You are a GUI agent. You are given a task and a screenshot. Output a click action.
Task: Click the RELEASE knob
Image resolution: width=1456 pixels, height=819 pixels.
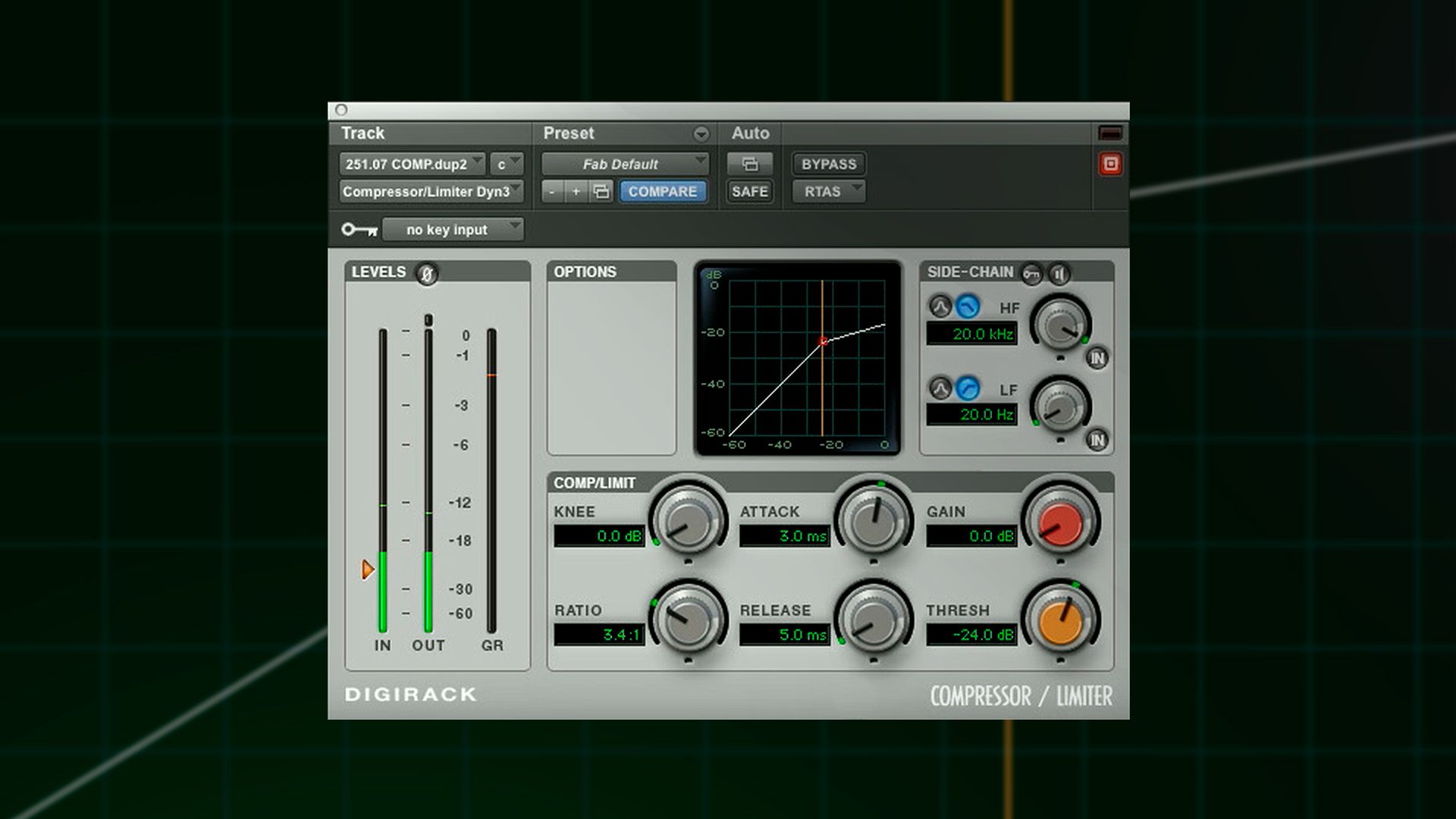873,620
